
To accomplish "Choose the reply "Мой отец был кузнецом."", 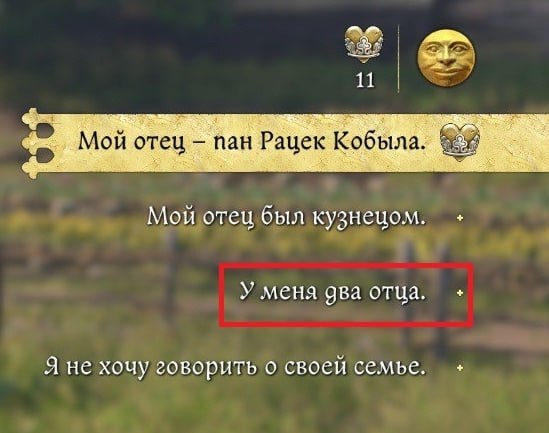I will point(286,217).
